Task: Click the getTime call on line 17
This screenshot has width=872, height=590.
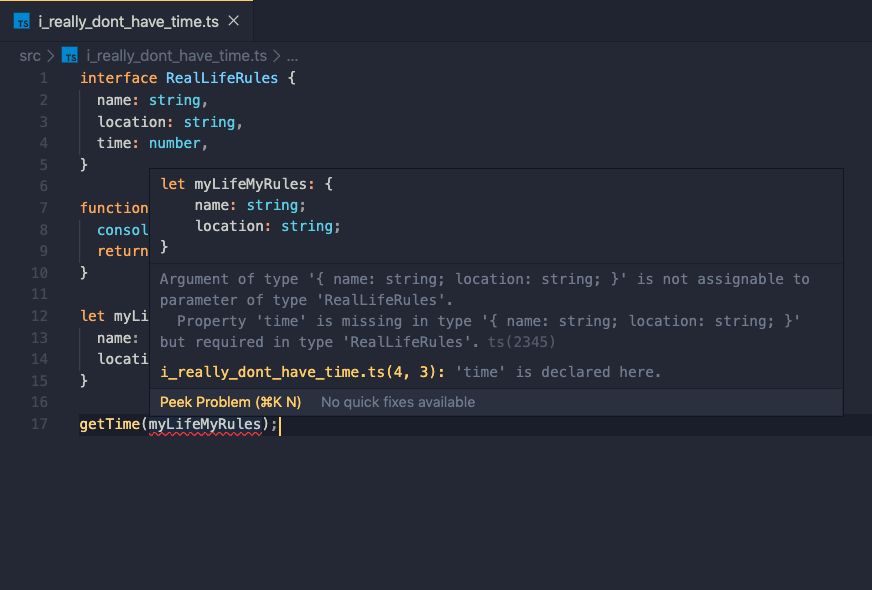Action: click(x=109, y=424)
